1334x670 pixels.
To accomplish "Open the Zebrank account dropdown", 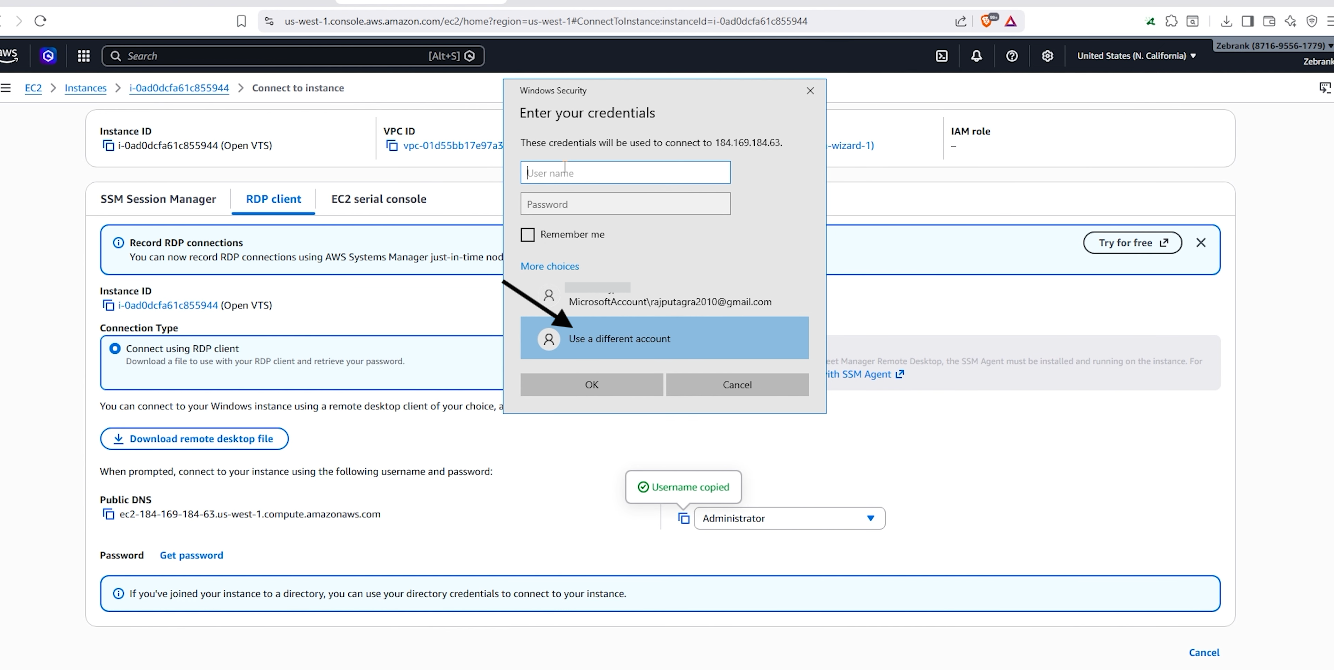I will point(1274,46).
